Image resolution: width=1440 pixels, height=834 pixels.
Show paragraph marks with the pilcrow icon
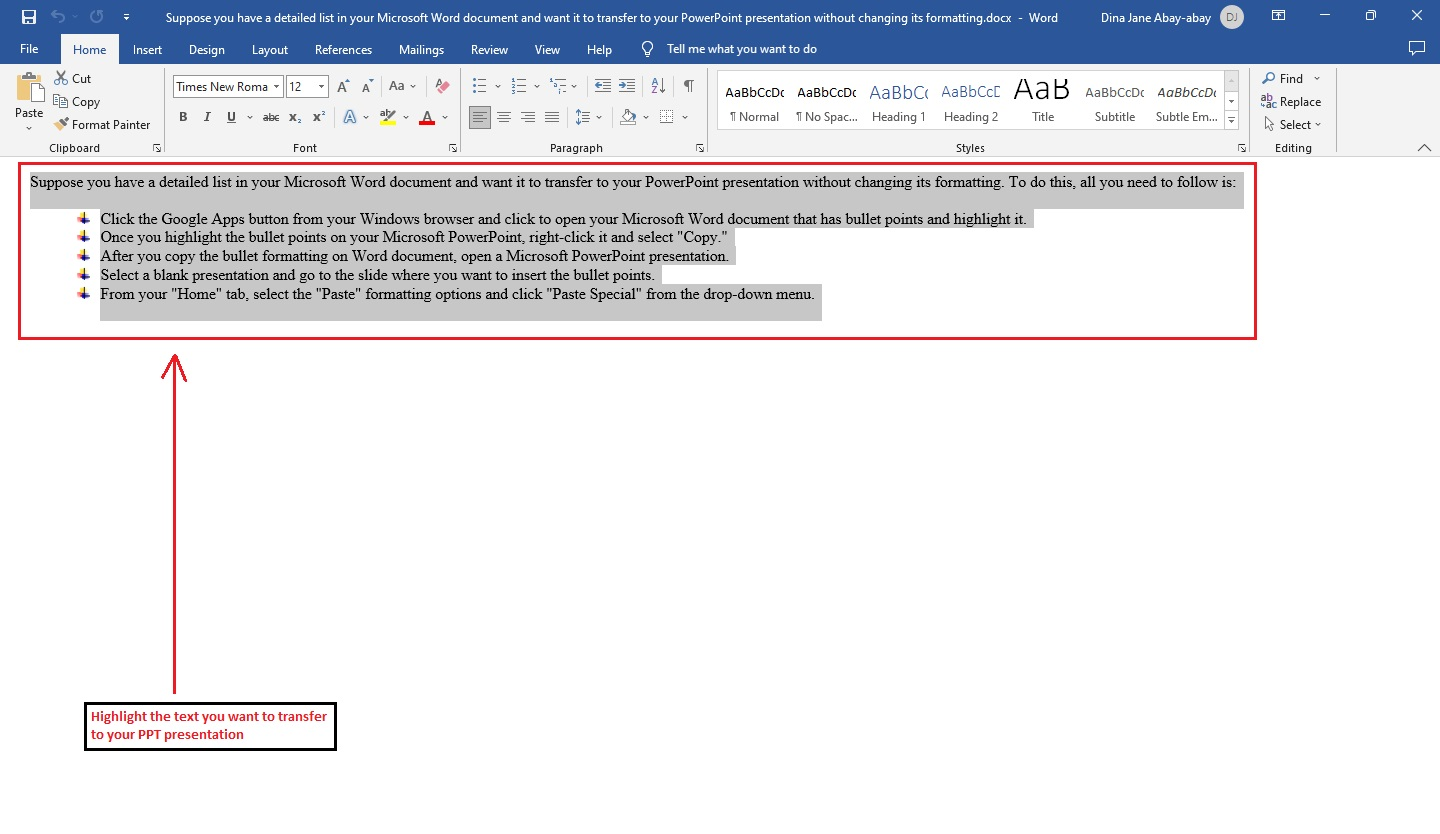point(688,86)
